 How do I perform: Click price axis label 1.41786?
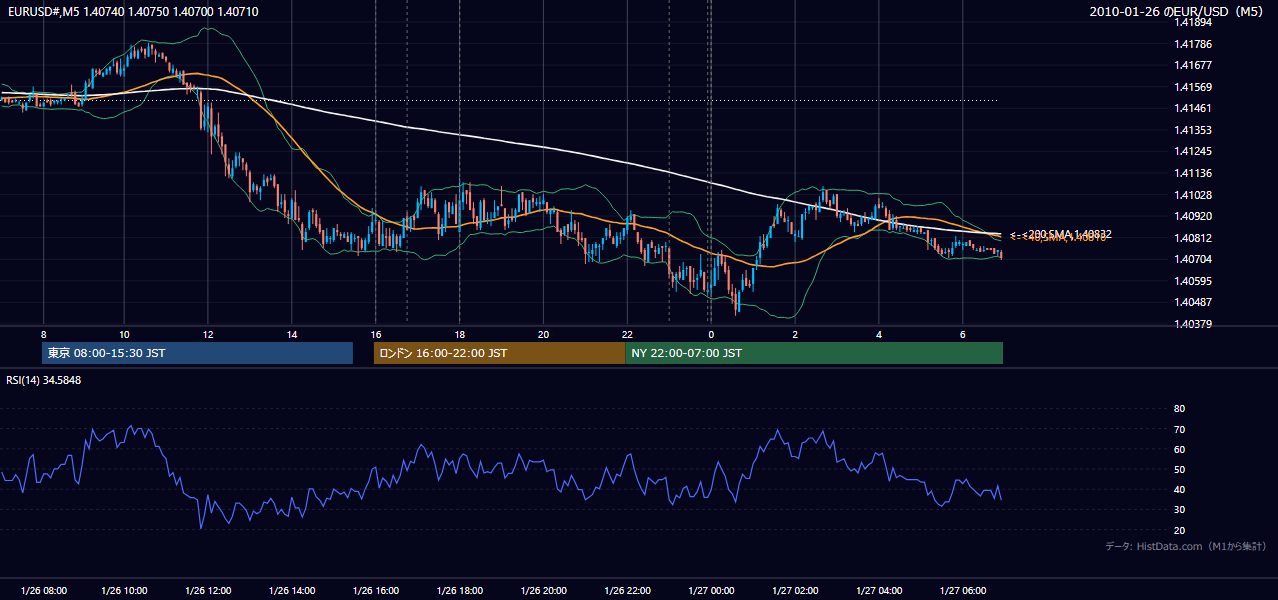pyautogui.click(x=1192, y=44)
